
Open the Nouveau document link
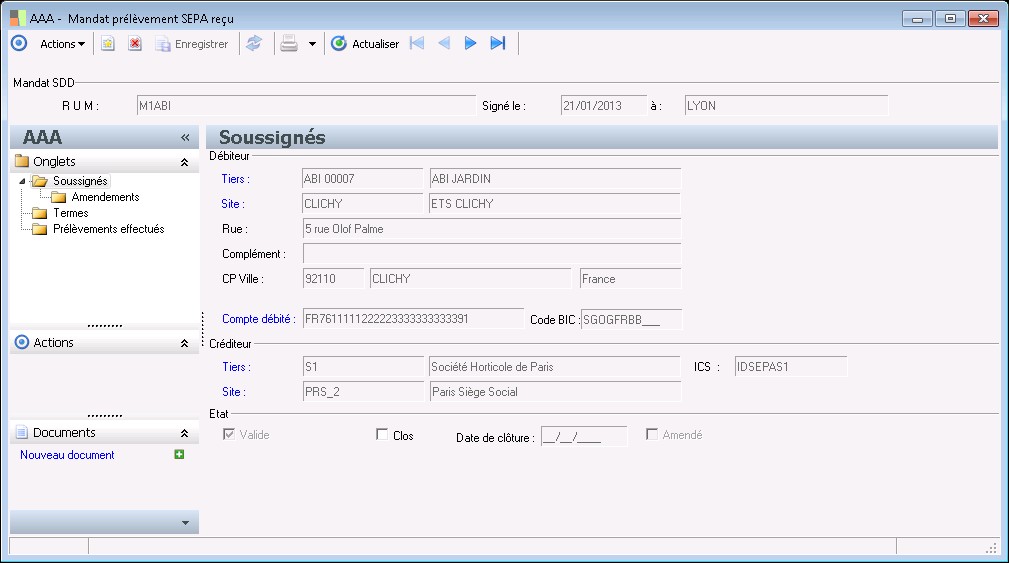(67, 455)
